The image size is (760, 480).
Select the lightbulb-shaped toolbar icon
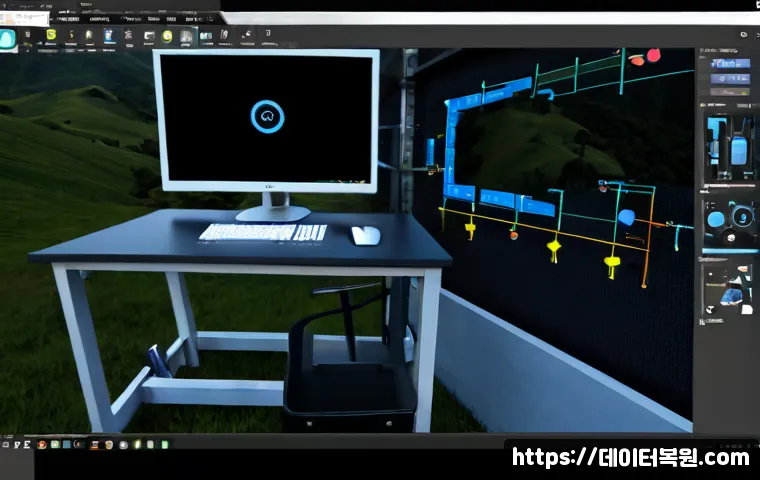[x=89, y=35]
